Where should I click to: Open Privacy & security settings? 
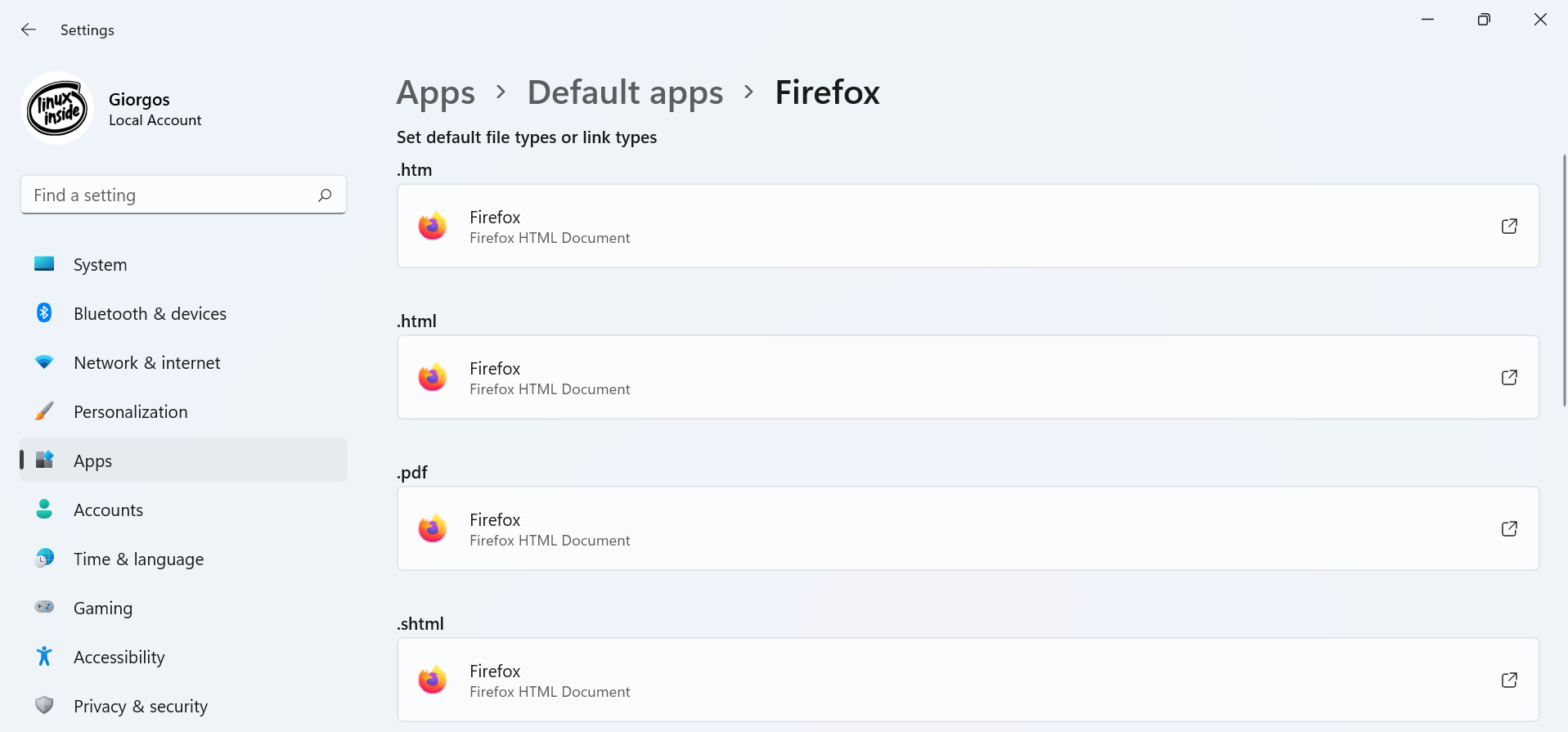click(183, 706)
